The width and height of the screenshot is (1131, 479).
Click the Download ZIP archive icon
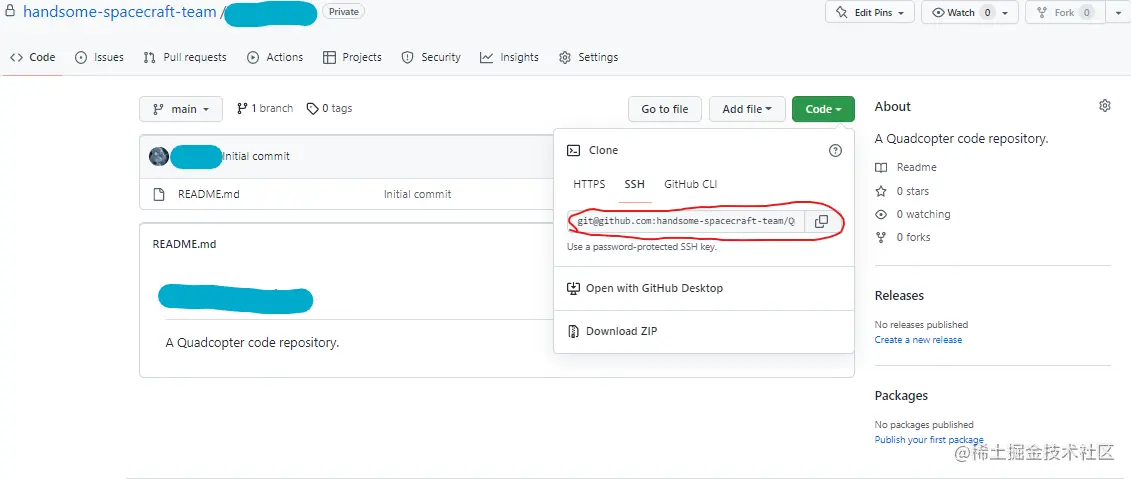pyautogui.click(x=573, y=331)
